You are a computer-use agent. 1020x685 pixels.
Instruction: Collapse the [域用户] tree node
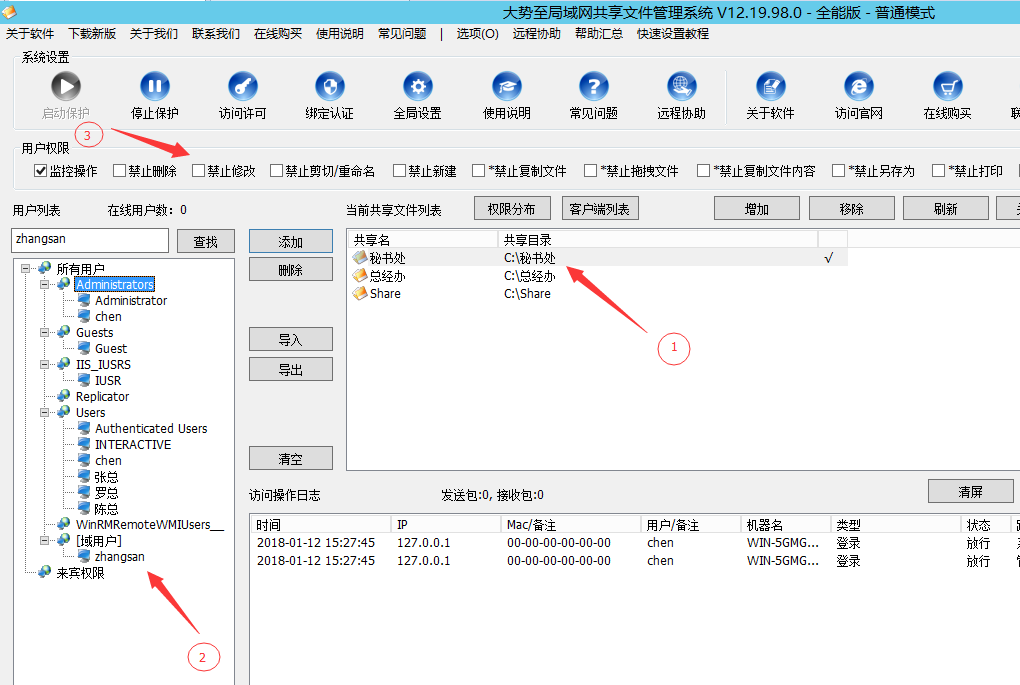[44, 540]
